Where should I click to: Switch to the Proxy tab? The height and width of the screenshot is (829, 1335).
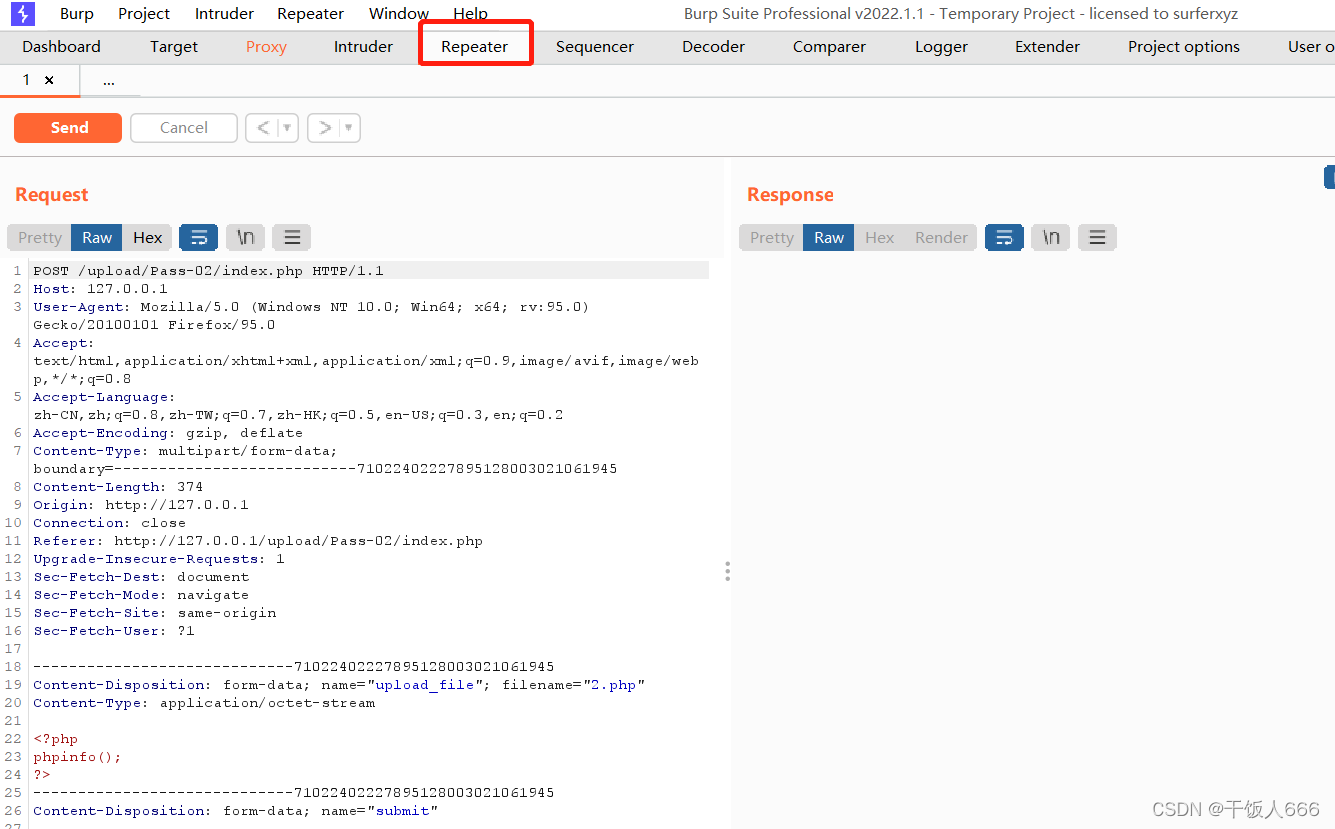tap(266, 47)
